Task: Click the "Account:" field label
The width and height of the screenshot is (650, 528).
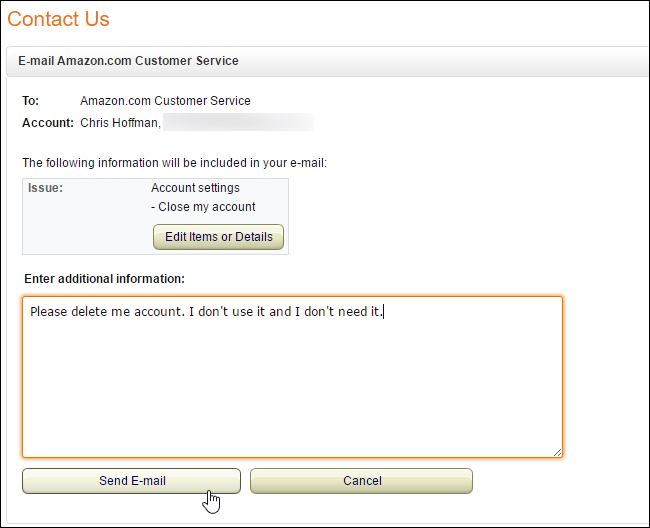Action: click(x=48, y=123)
